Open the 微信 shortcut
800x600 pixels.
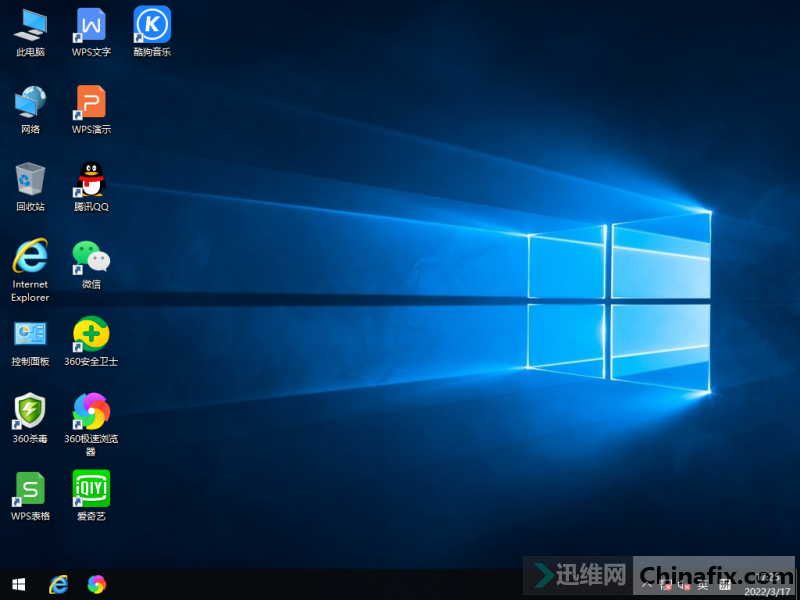[91, 264]
